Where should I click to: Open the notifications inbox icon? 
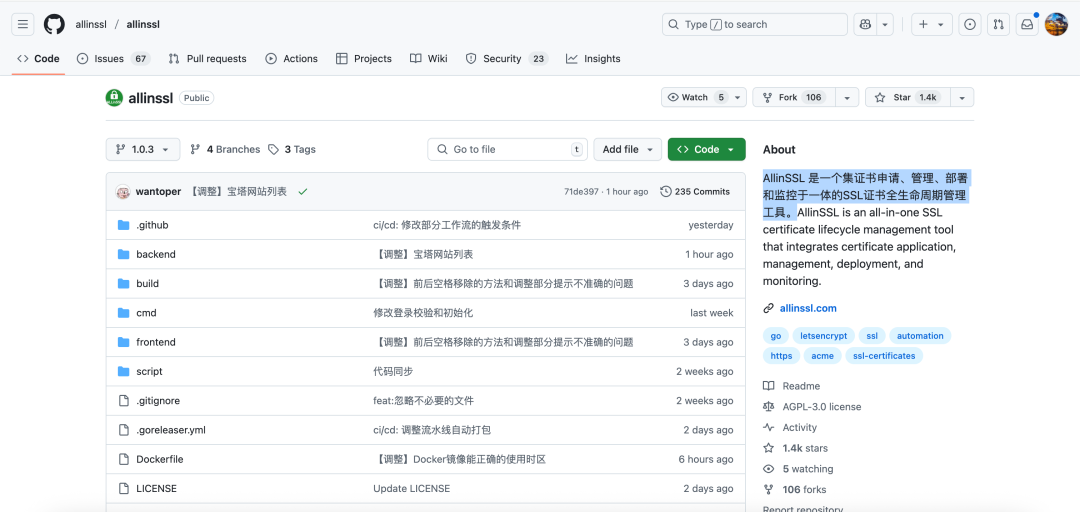(x=1026, y=24)
